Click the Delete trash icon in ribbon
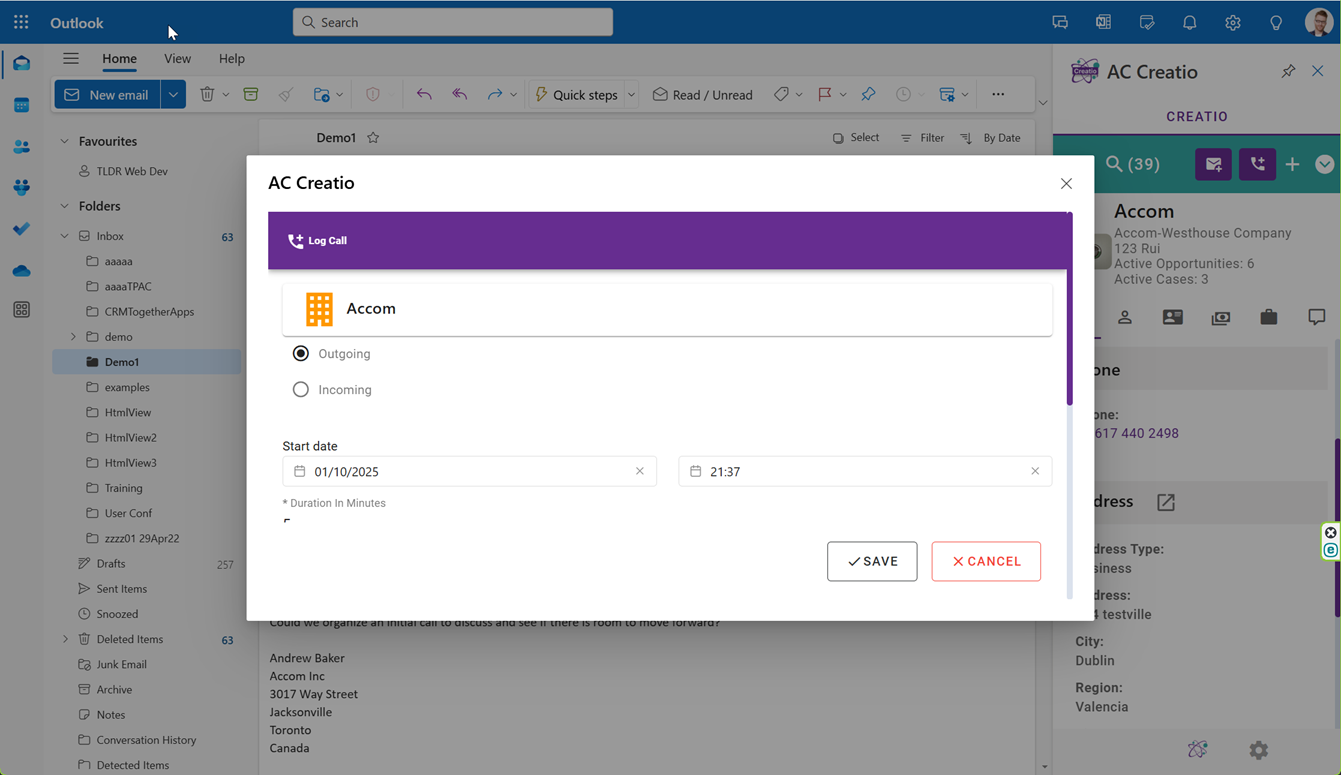1341x775 pixels. point(207,94)
